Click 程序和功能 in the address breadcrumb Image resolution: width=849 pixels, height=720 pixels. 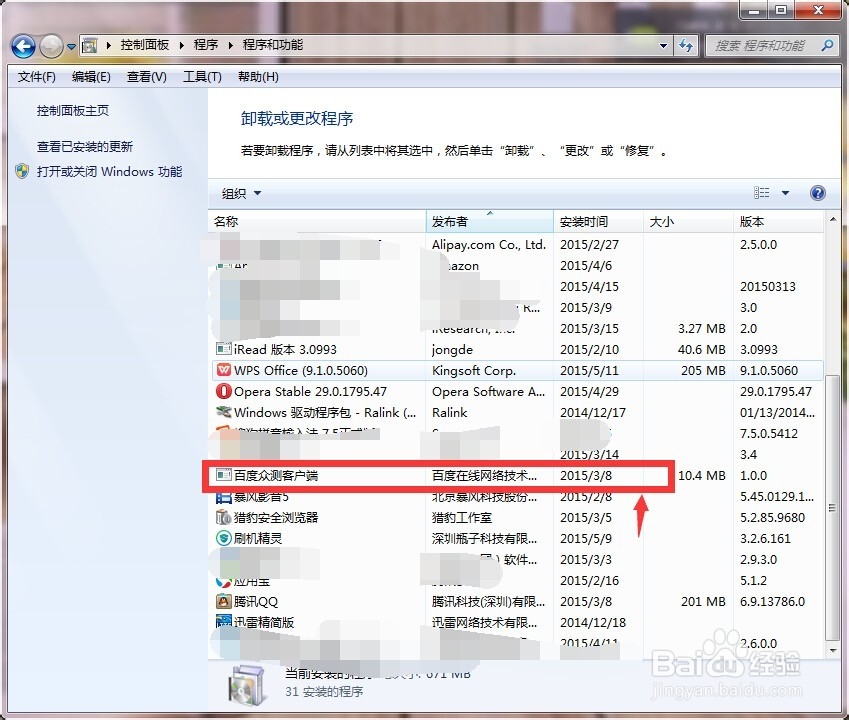click(x=272, y=45)
